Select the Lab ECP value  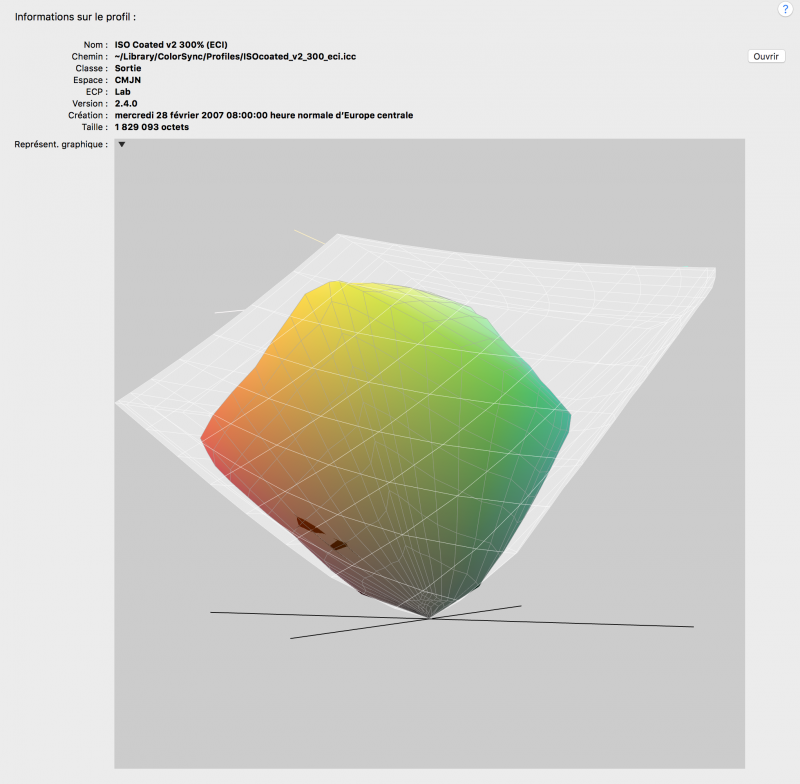click(123, 91)
